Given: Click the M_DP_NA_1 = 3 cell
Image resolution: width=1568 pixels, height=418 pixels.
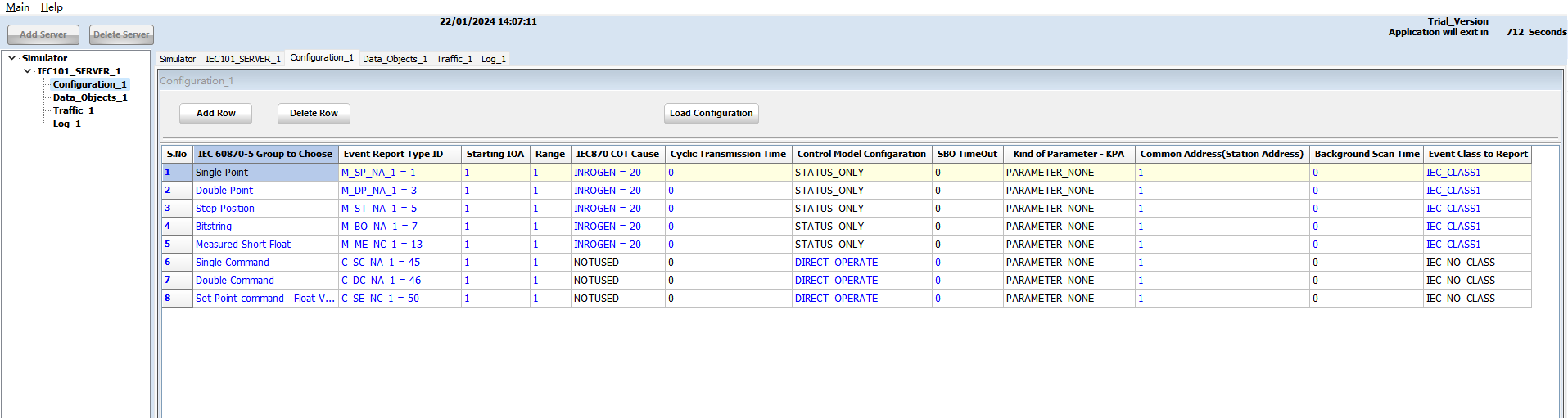Looking at the screenshot, I should click(400, 191).
